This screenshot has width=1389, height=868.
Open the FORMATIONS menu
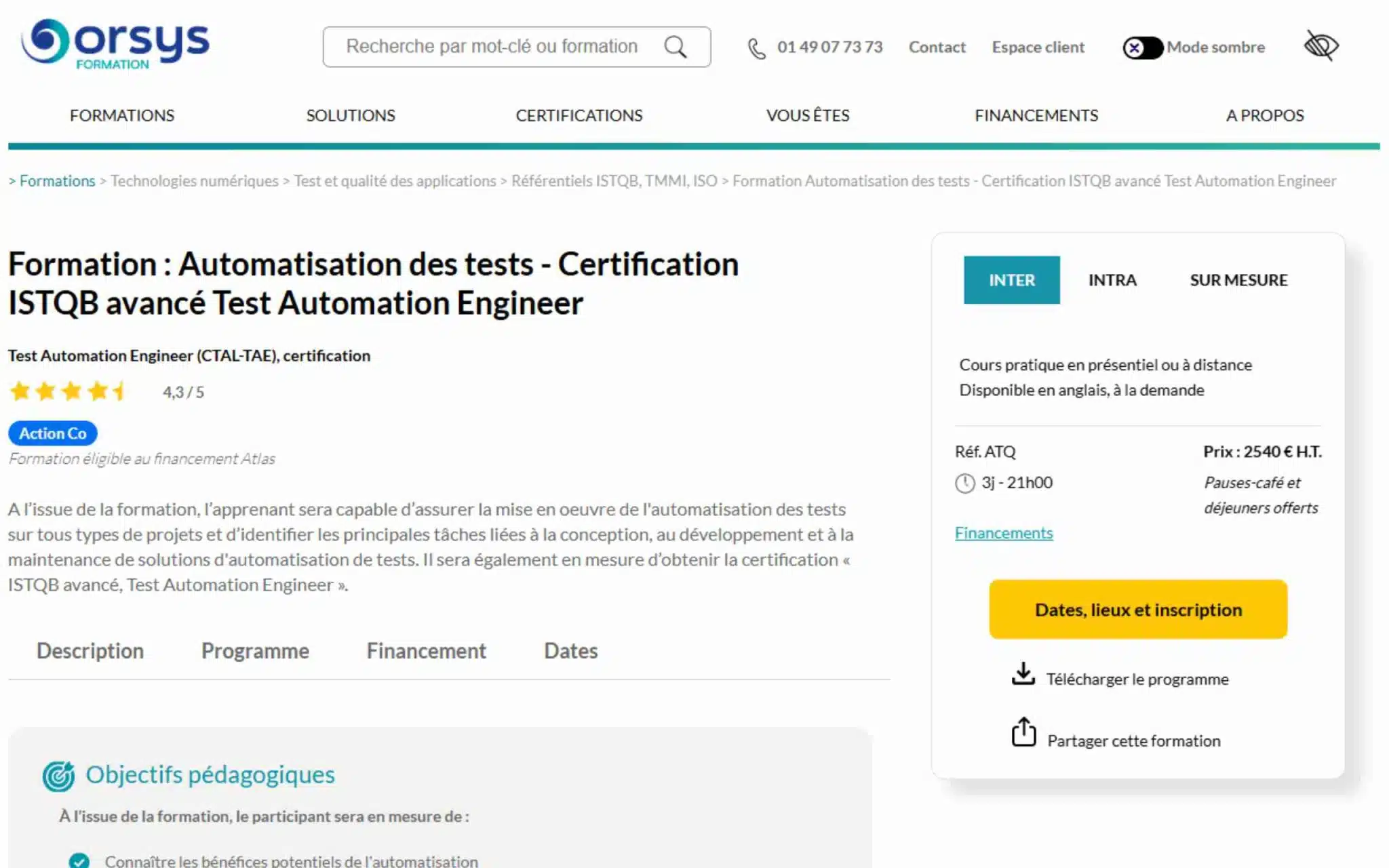pos(122,115)
